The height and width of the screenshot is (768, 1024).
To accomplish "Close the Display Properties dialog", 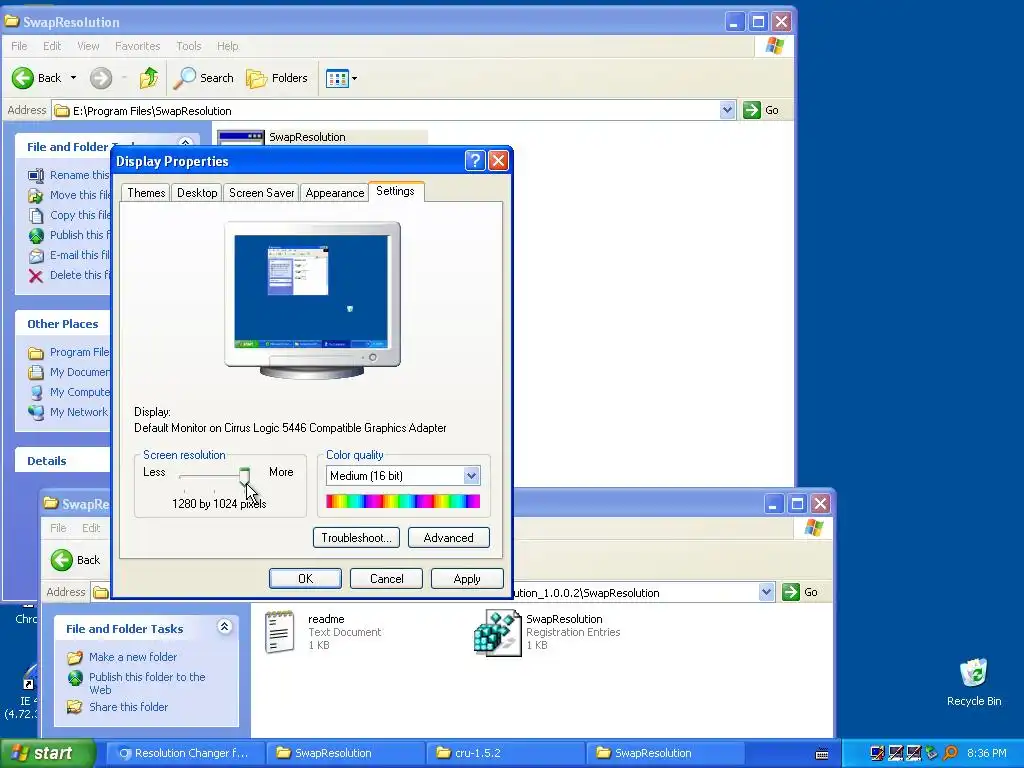I will [x=498, y=161].
